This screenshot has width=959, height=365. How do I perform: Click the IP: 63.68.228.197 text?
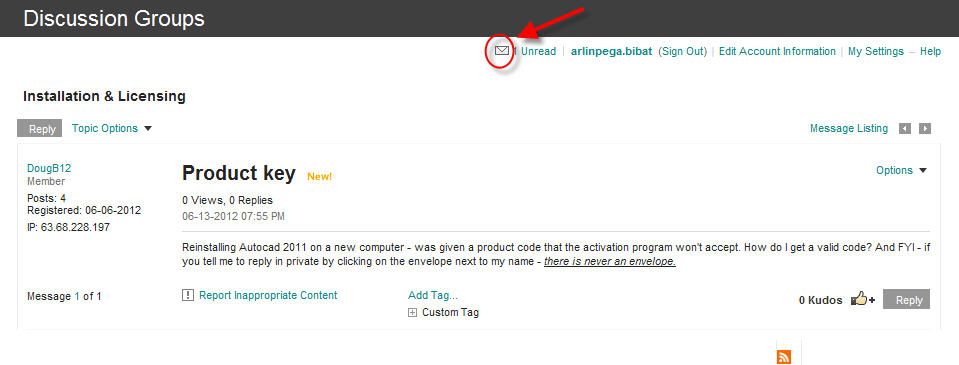[x=68, y=227]
